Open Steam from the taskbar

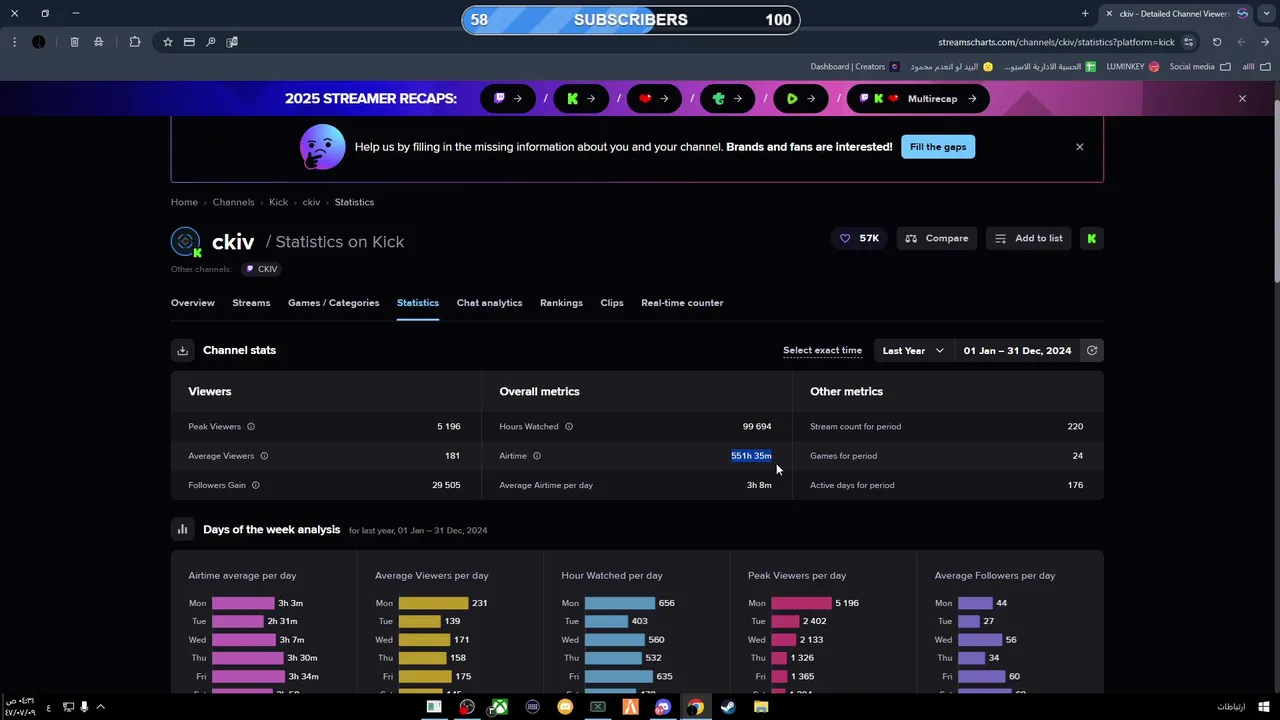coord(728,707)
